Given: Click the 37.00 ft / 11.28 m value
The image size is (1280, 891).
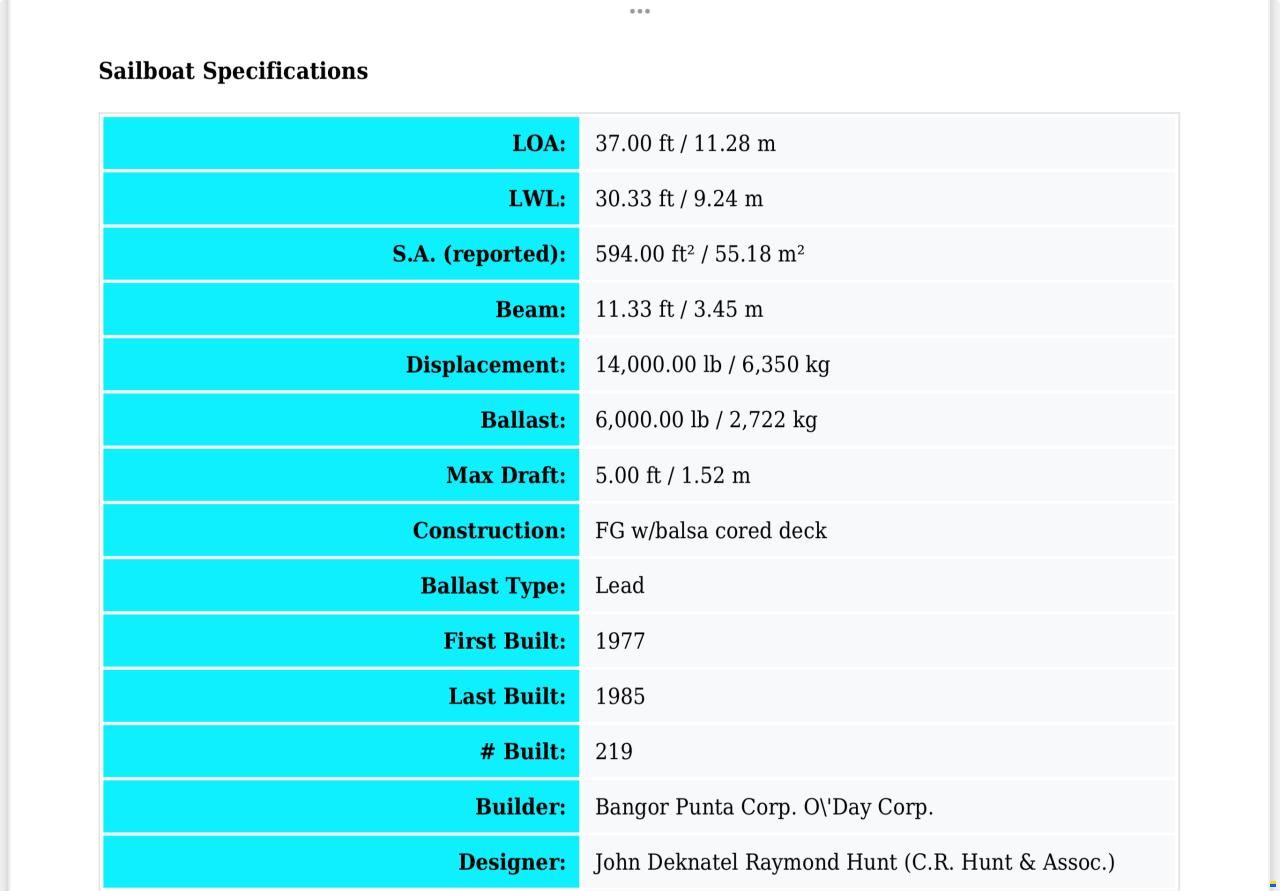Looking at the screenshot, I should click(685, 143).
